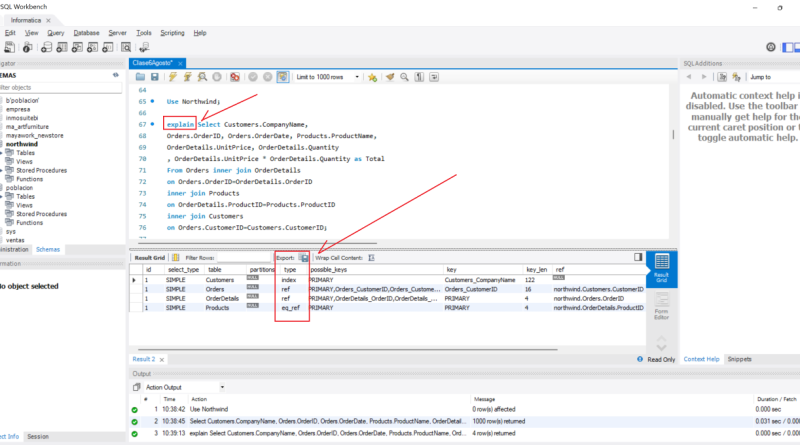Switch to the Form Editor view
The width and height of the screenshot is (800, 445).
click(661, 306)
